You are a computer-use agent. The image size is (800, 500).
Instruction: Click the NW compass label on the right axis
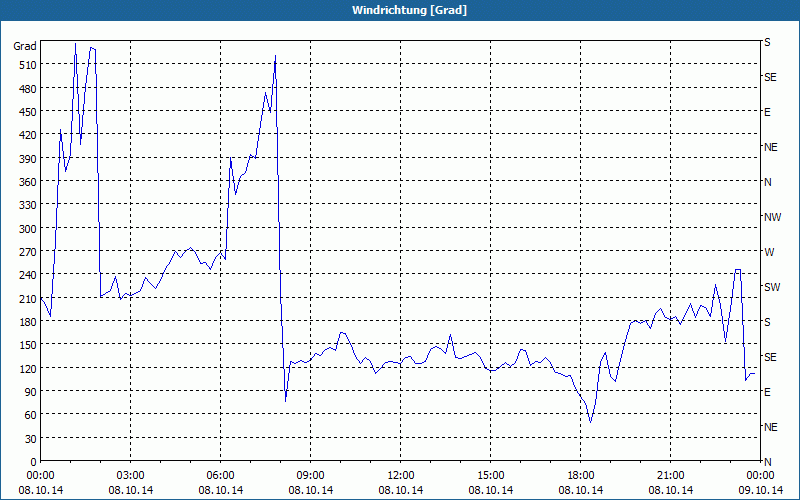(772, 217)
